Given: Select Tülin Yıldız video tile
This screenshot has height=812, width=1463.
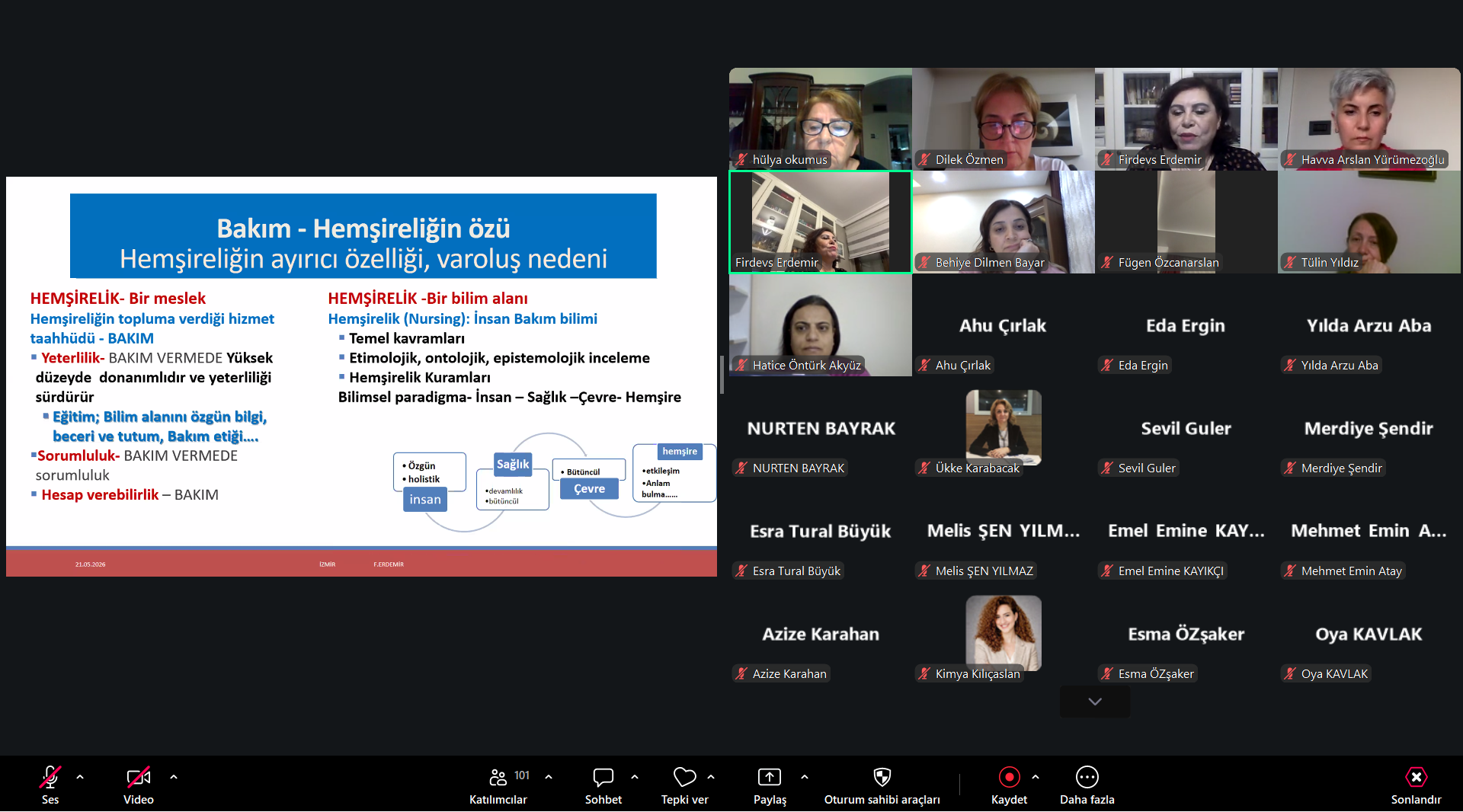Looking at the screenshot, I should 1369,222.
